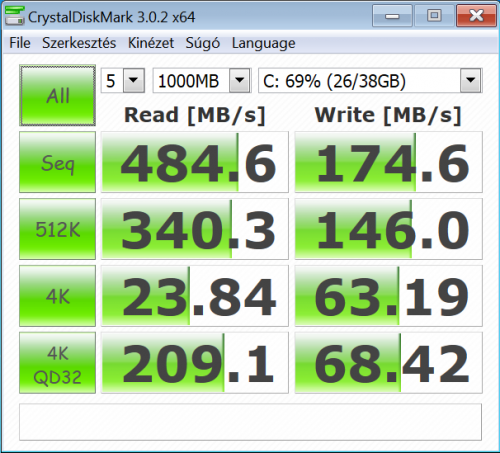Screen dimensions: 500x453
Task: Click the CrystalDiskMark app icon in title bar
Action: [x=15, y=16]
